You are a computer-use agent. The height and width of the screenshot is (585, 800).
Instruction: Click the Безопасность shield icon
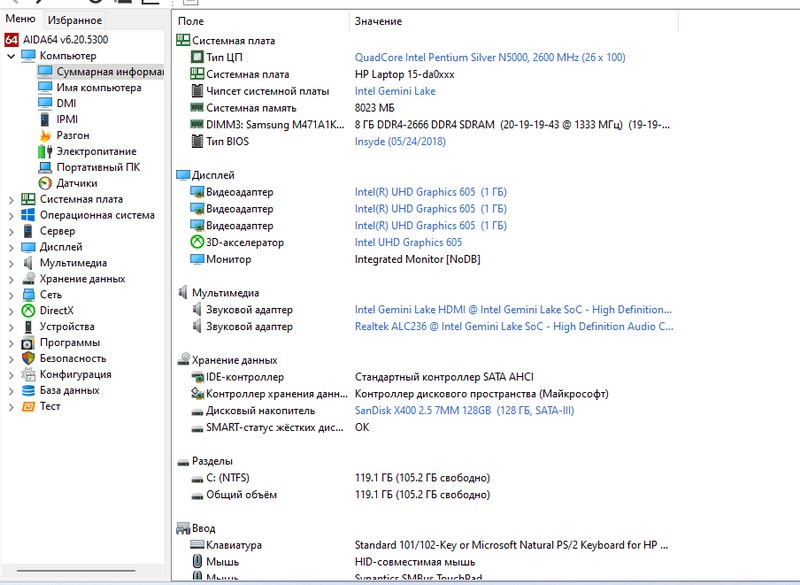[x=28, y=359]
